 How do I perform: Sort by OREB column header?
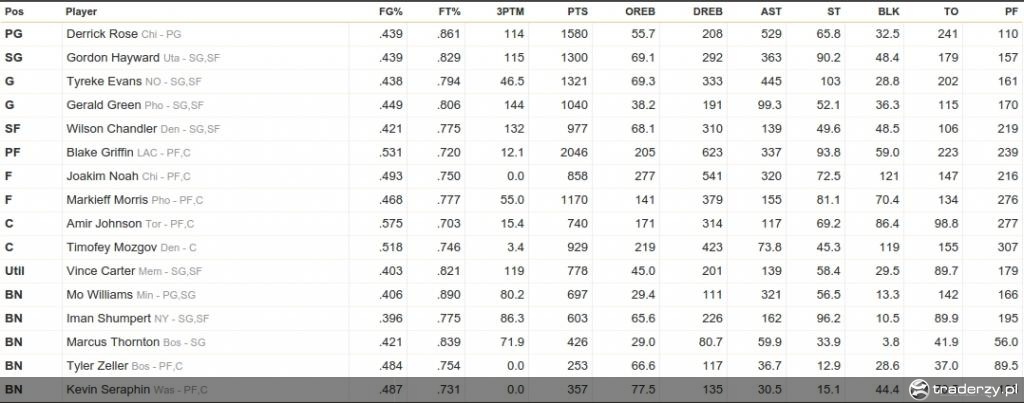tap(640, 12)
